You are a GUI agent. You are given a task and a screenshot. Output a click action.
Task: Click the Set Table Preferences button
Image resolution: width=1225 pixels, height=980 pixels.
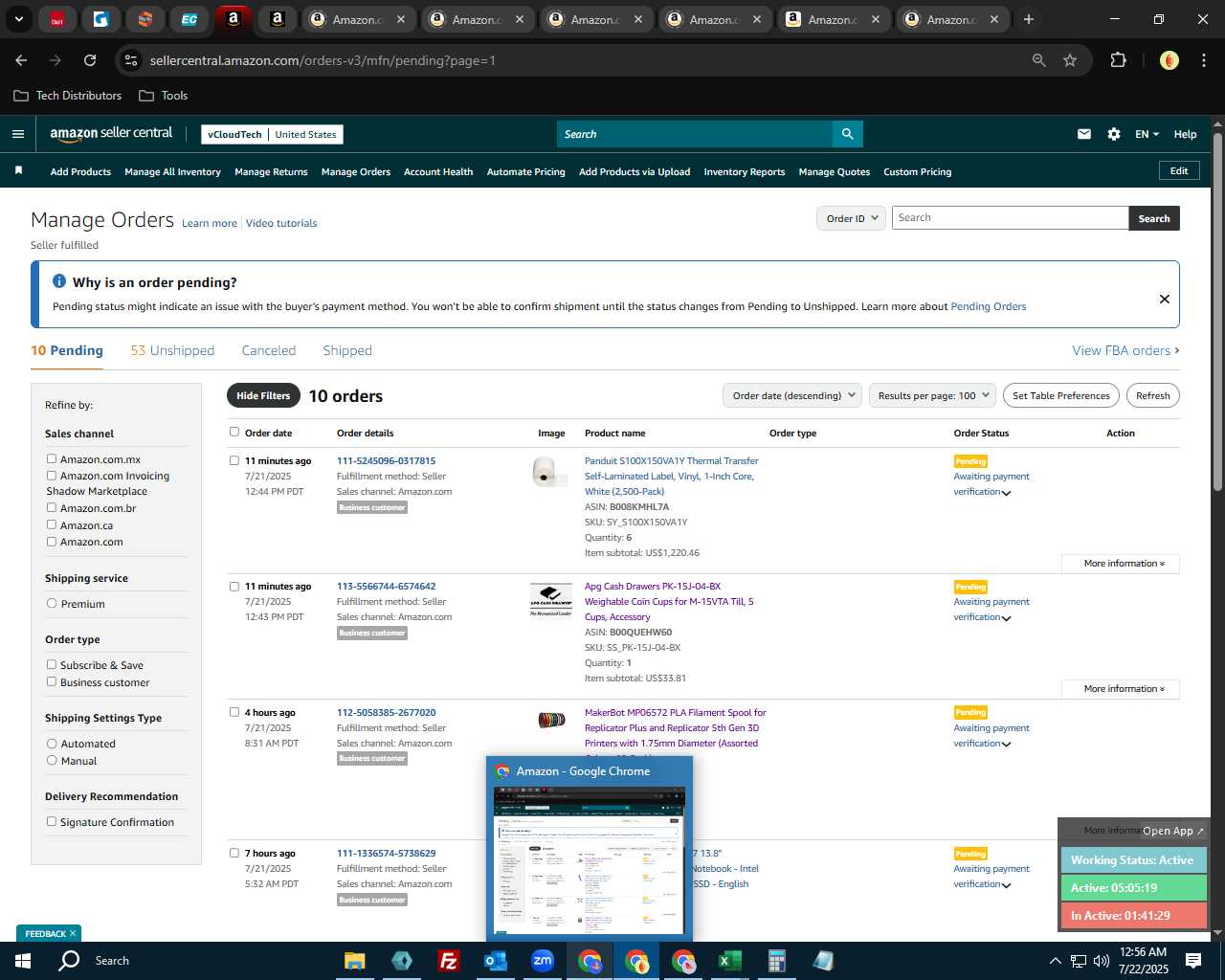pyautogui.click(x=1061, y=395)
